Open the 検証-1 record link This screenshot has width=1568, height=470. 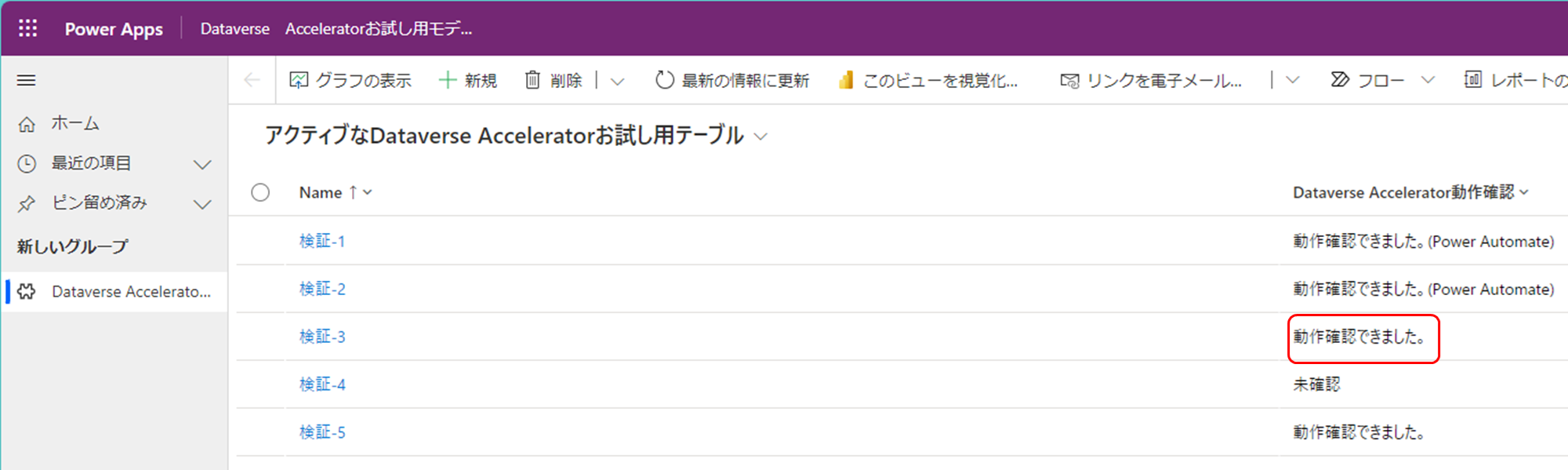tap(322, 241)
